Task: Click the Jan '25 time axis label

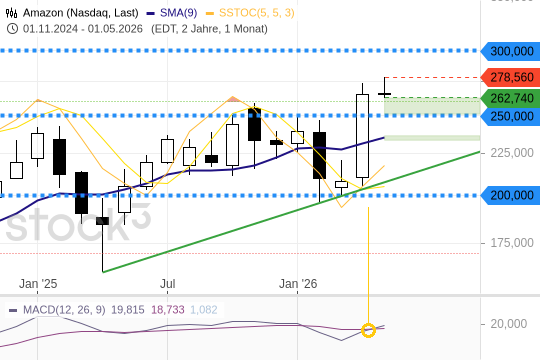Action: pyautogui.click(x=38, y=284)
